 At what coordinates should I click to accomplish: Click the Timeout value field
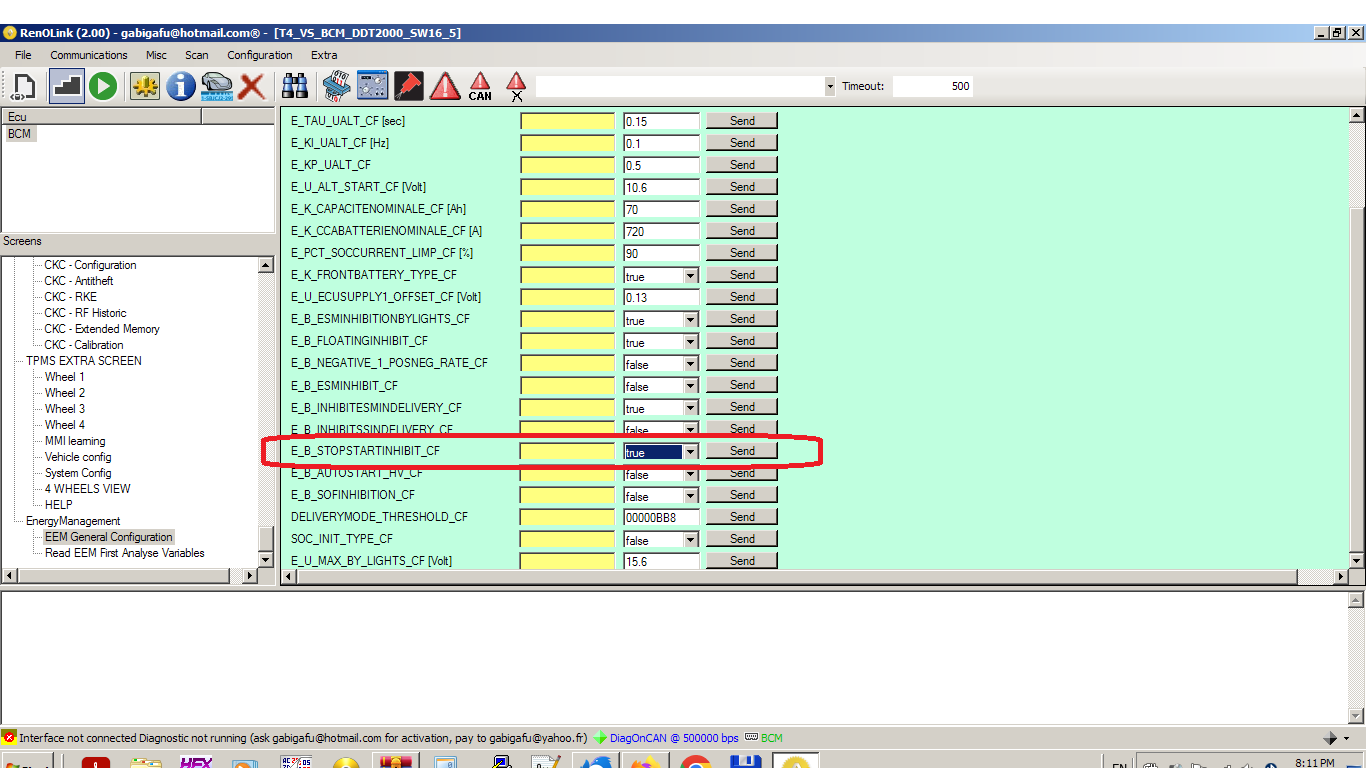pos(933,86)
